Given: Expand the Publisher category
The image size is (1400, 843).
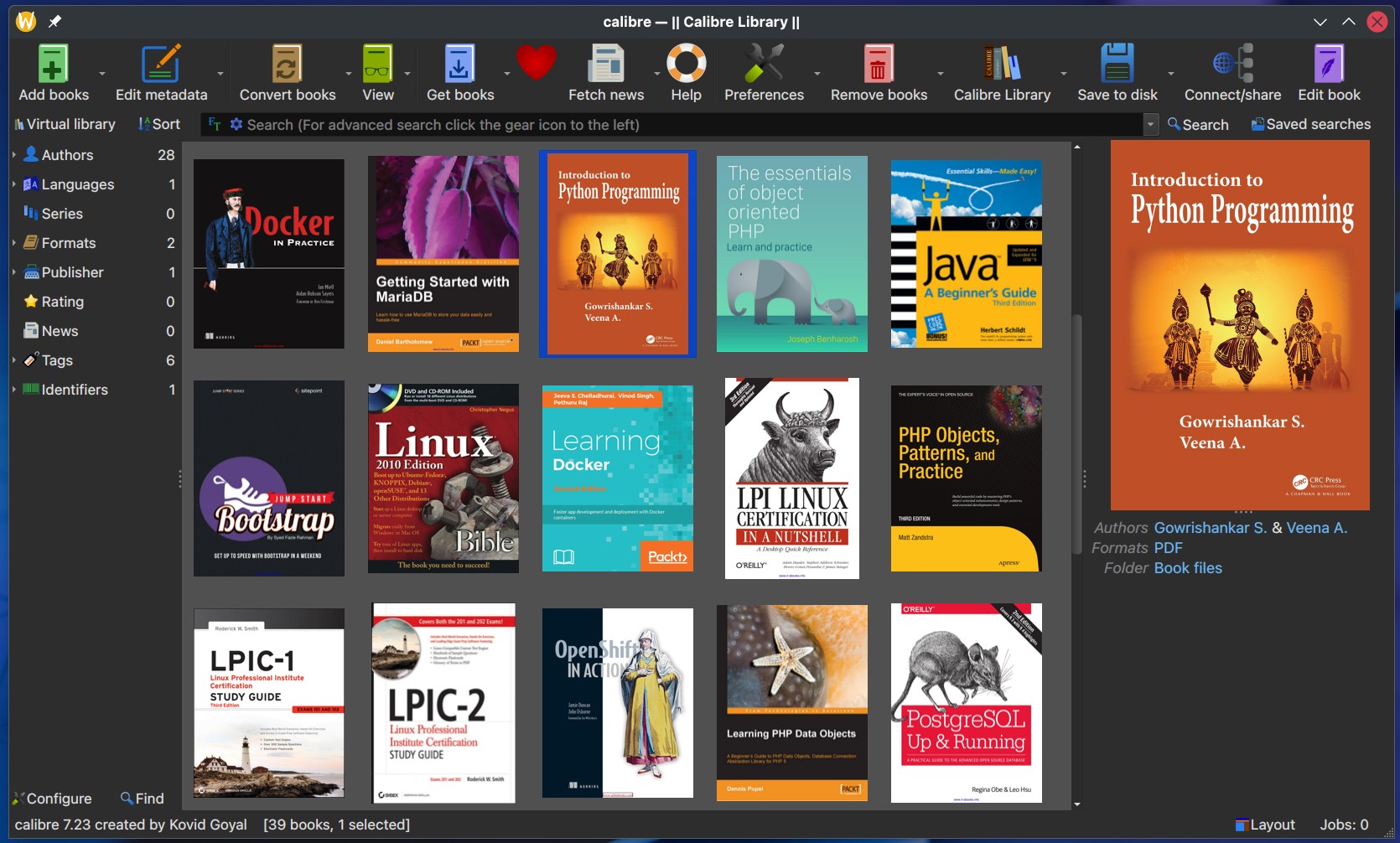Looking at the screenshot, I should pos(14,272).
